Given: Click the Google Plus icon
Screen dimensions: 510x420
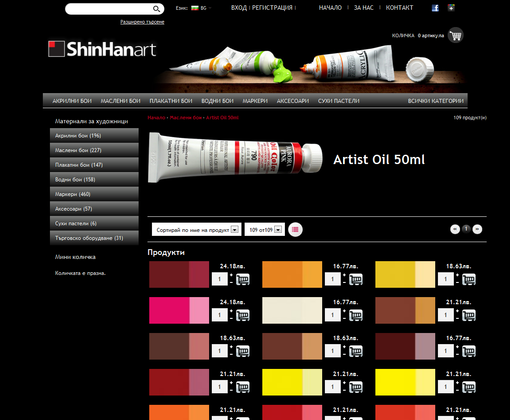Looking at the screenshot, I should click(451, 8).
